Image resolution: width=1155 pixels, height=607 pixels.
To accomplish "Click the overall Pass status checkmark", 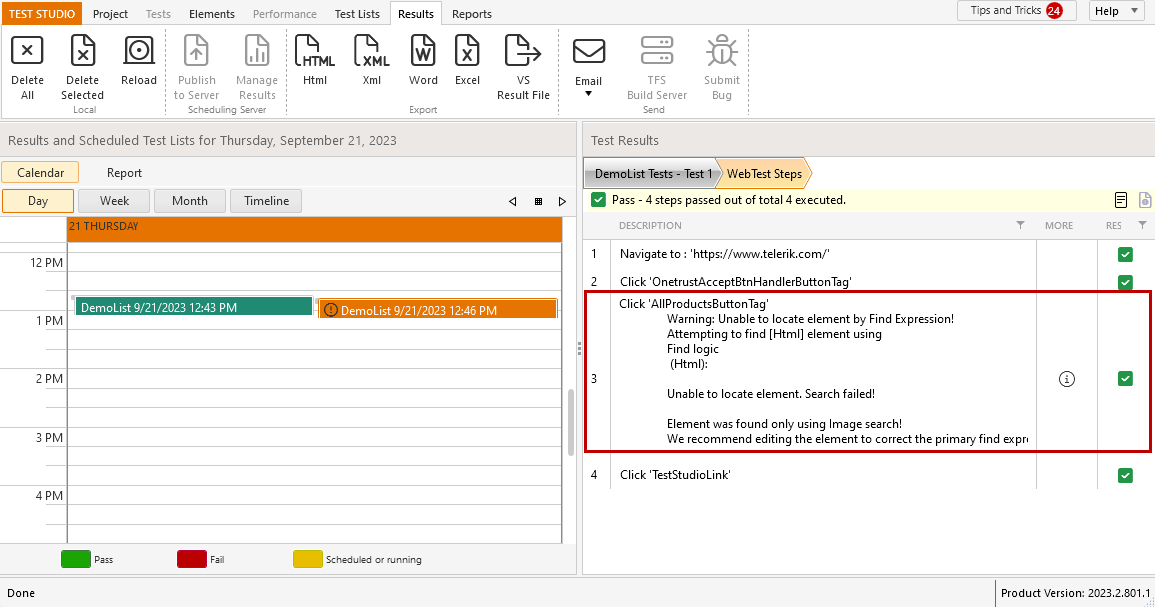I will [x=598, y=200].
